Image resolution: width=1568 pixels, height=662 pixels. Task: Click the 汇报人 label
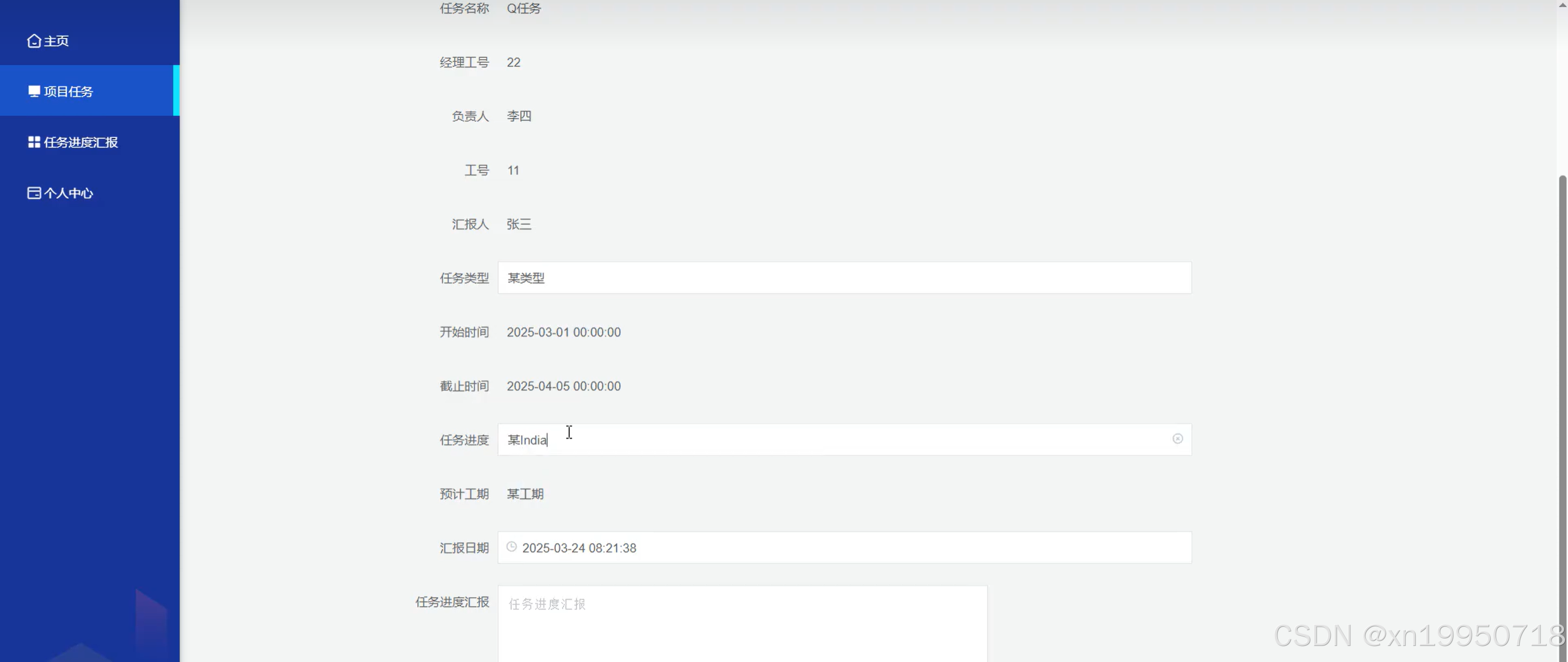click(470, 224)
